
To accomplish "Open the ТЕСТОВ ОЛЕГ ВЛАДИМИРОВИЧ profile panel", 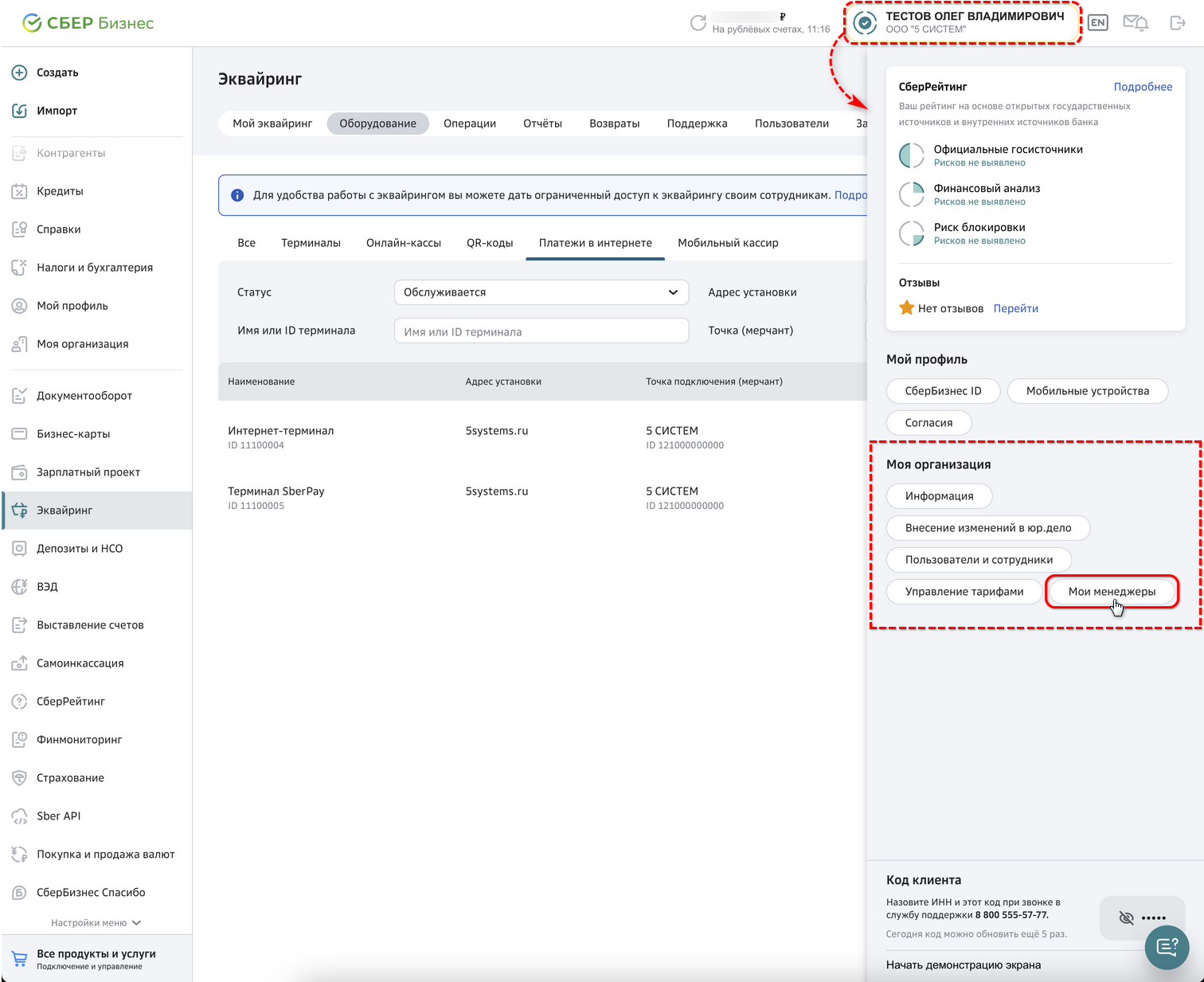I will [x=963, y=23].
